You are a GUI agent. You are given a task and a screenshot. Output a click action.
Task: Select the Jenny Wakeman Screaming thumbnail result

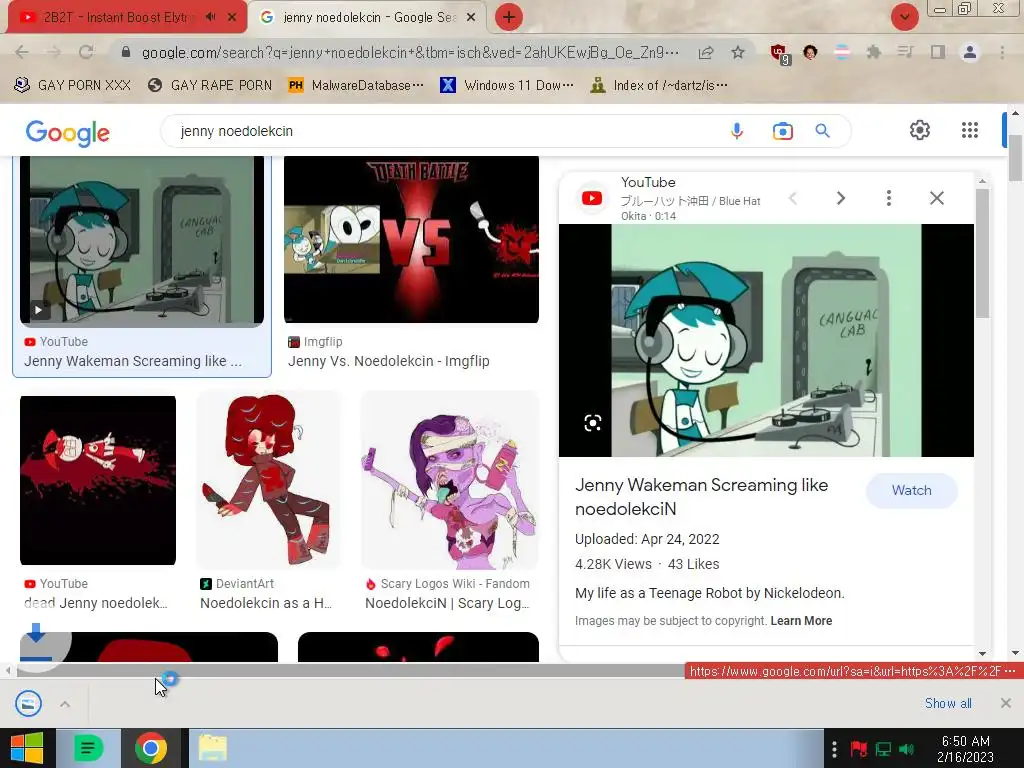click(142, 241)
